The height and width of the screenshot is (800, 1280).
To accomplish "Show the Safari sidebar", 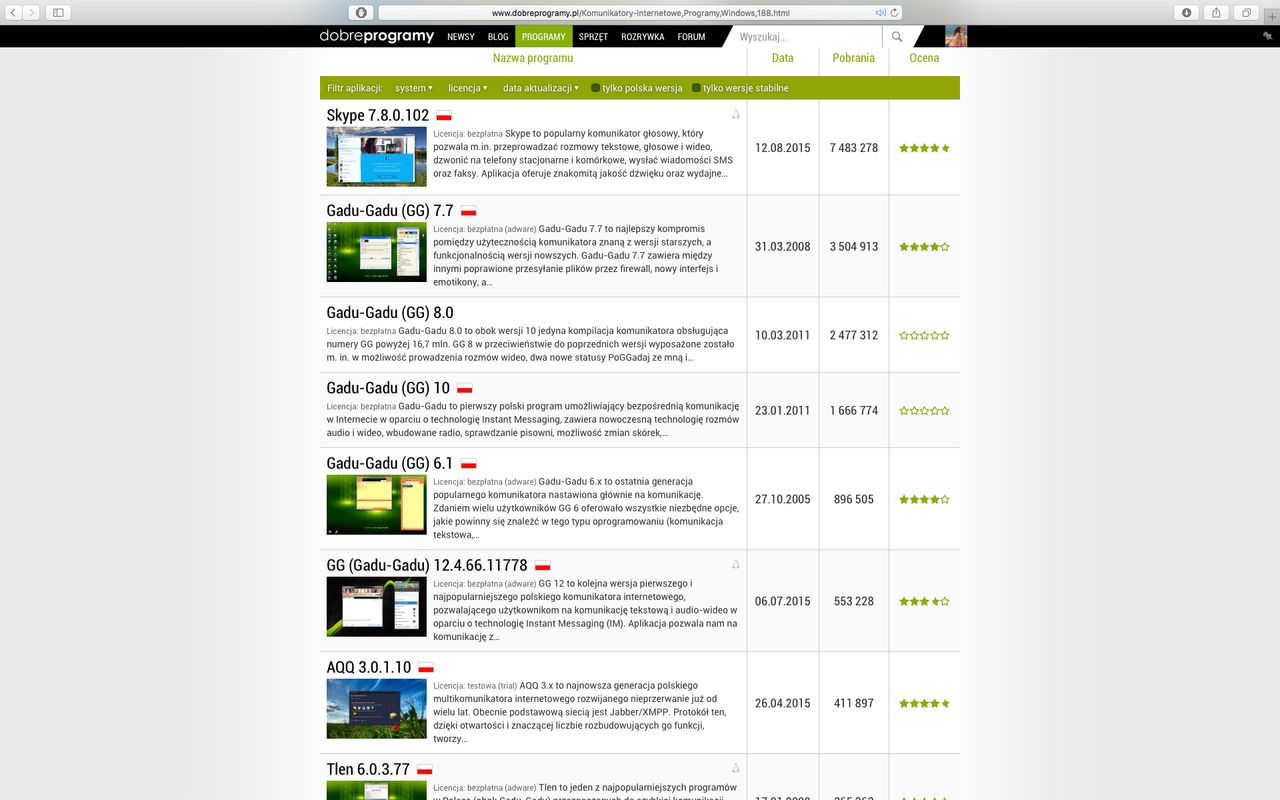I will [x=57, y=12].
